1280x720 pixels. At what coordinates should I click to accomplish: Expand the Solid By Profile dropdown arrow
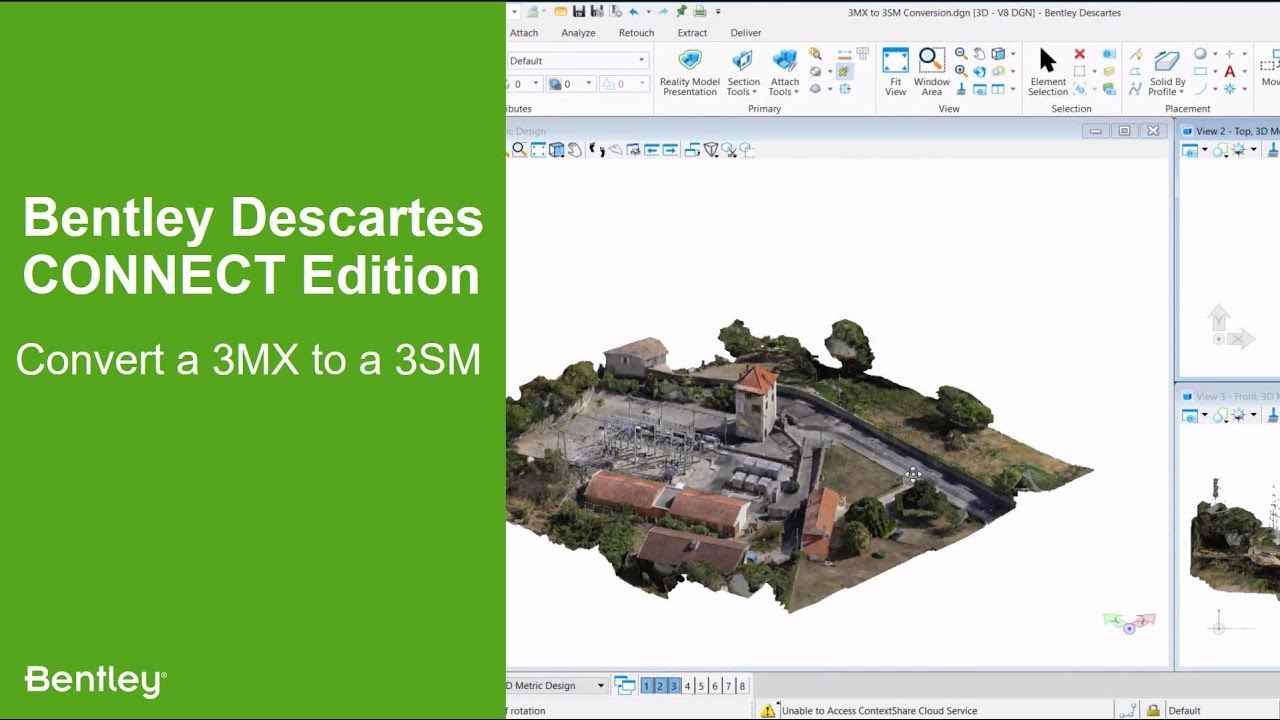pos(1181,92)
